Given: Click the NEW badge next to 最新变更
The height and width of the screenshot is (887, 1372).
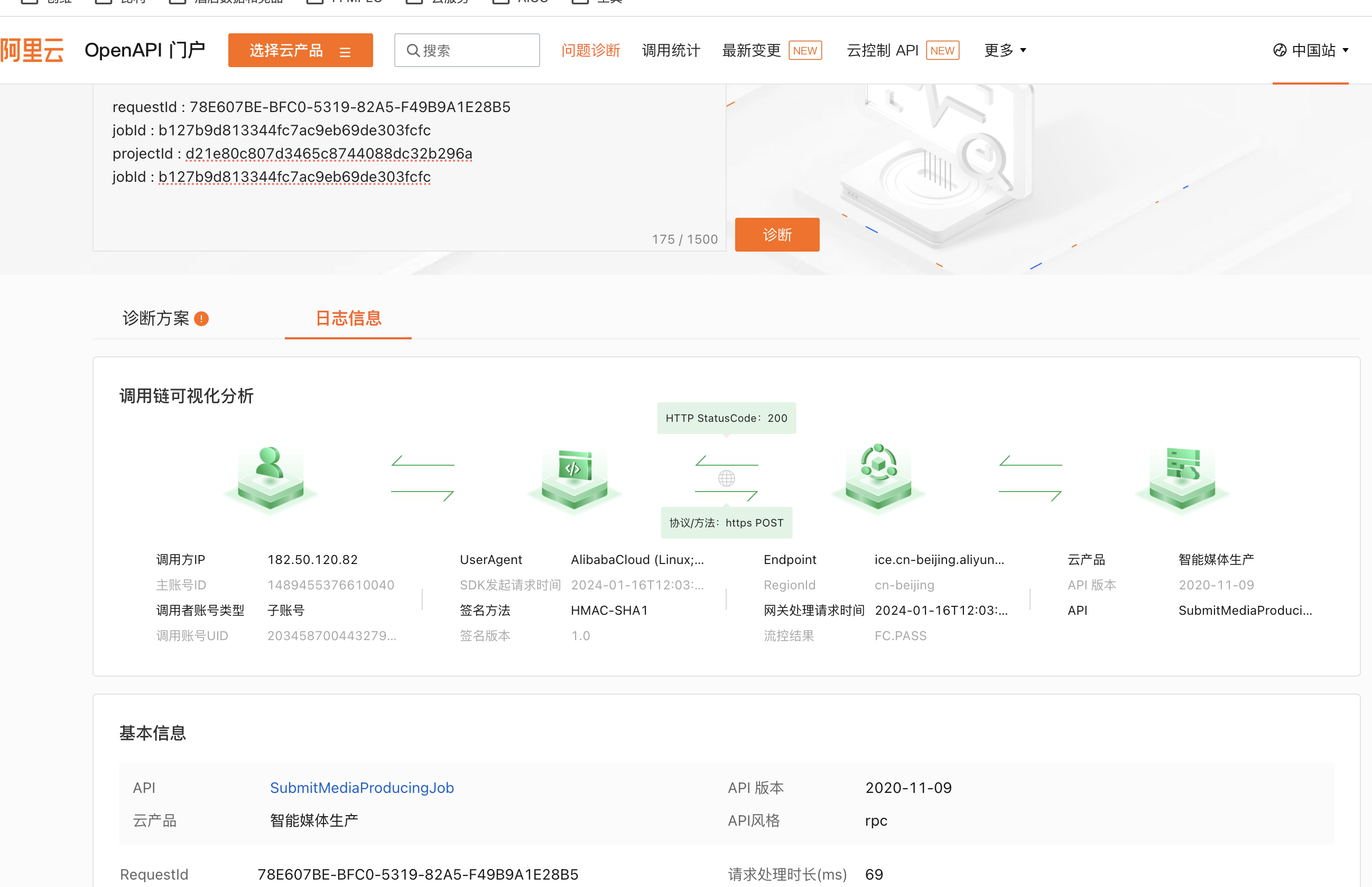Looking at the screenshot, I should pyautogui.click(x=805, y=51).
